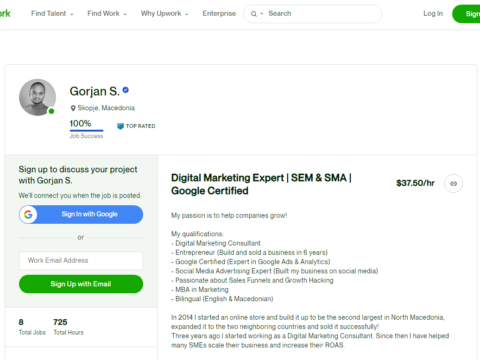
Task: Click the Log In link
Action: [x=433, y=14]
